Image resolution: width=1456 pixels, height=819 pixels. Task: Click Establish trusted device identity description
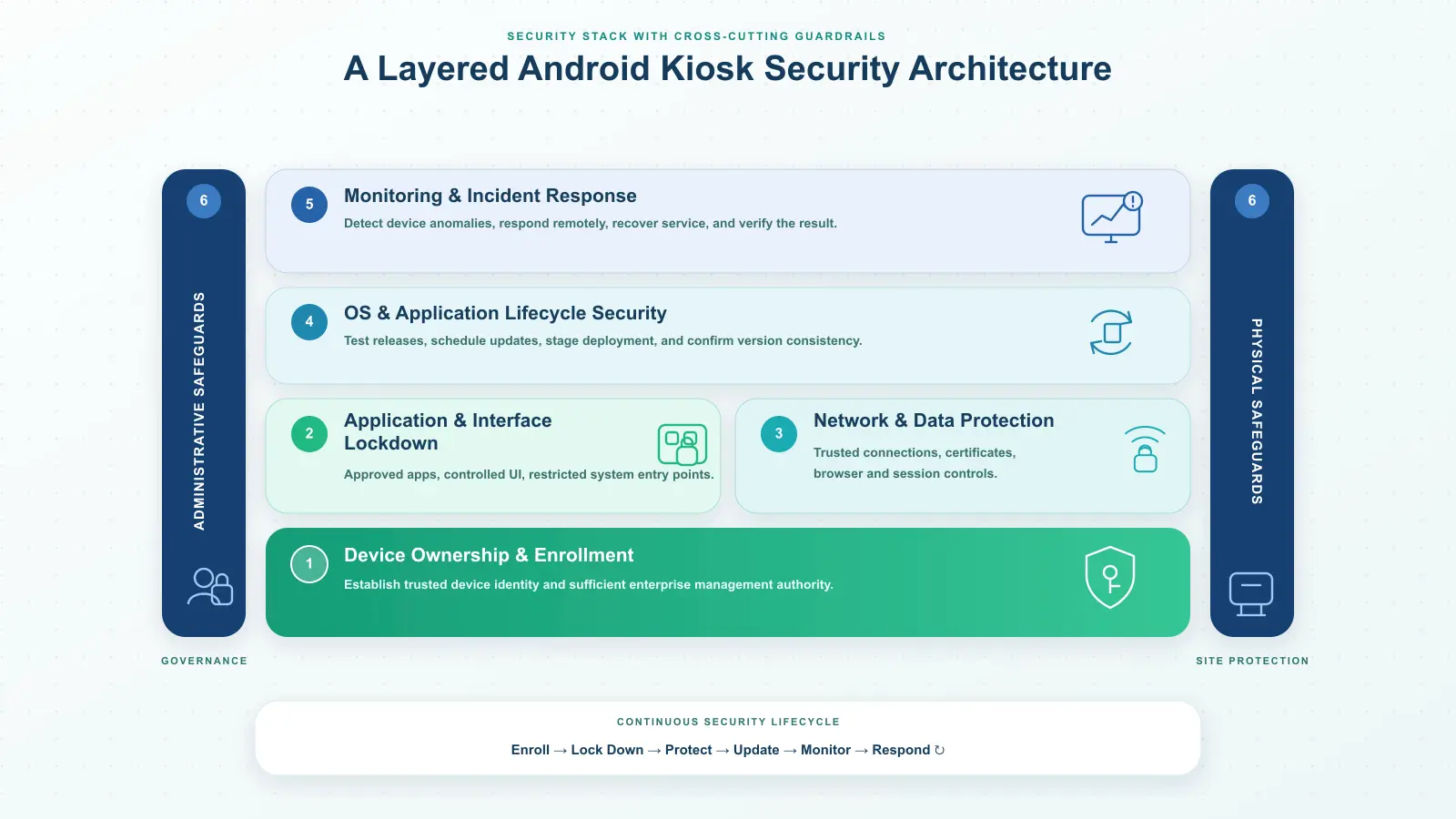pyautogui.click(x=589, y=584)
